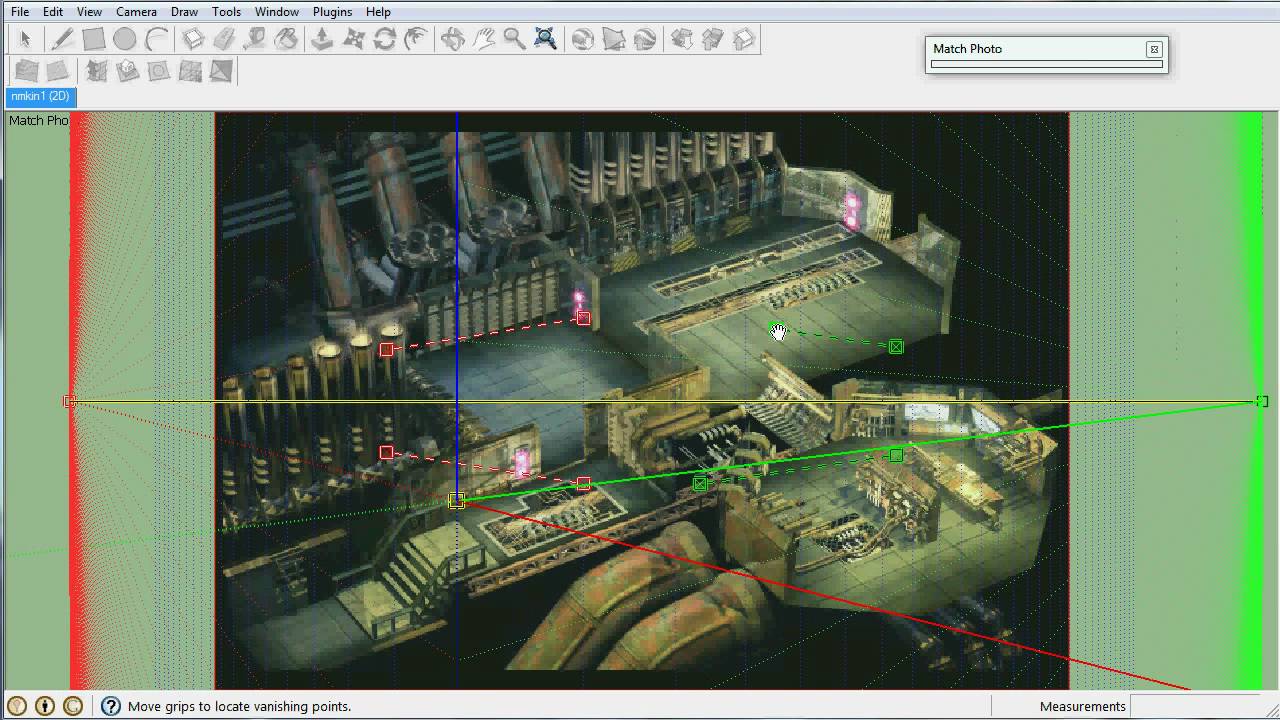Choose the Zoom magnifier tool
Screen dimensions: 1280x720
(x=514, y=39)
